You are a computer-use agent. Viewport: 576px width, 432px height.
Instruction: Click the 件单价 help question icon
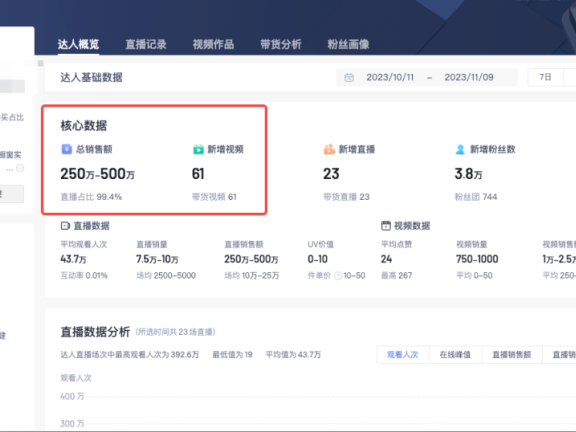(x=338, y=276)
